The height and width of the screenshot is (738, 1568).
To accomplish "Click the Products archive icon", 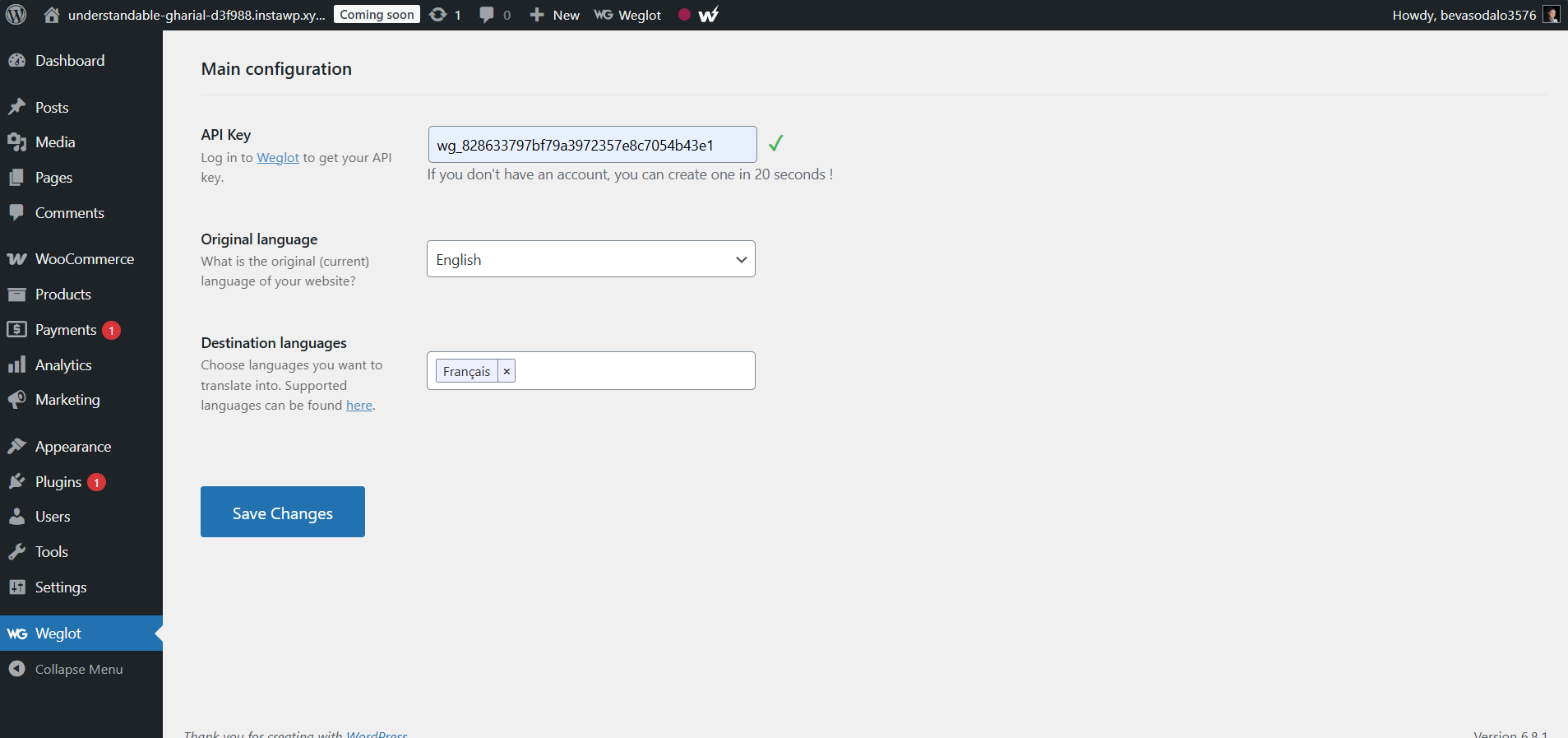I will point(16,295).
